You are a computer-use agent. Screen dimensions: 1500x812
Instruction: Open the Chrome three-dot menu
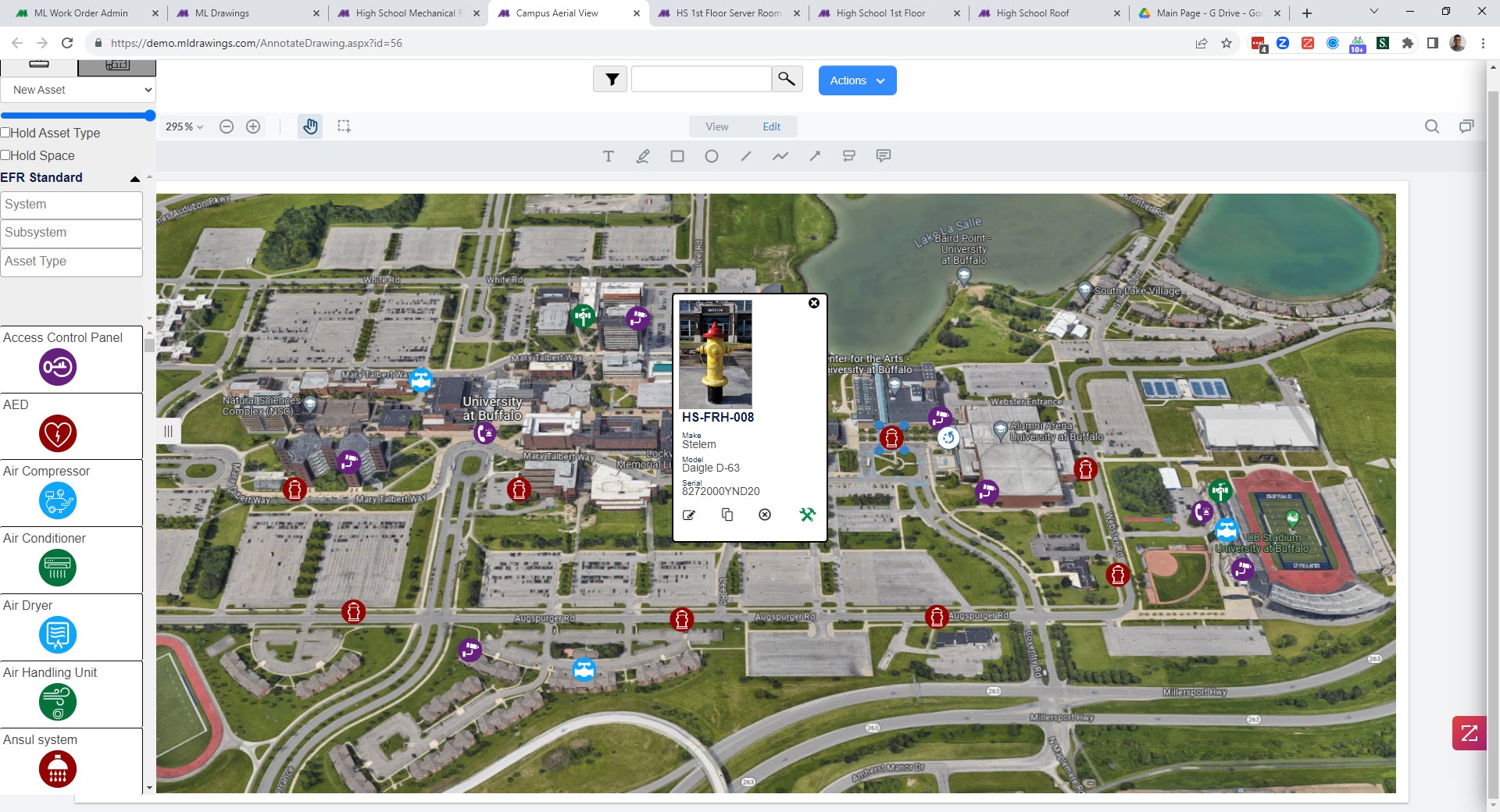(x=1483, y=43)
